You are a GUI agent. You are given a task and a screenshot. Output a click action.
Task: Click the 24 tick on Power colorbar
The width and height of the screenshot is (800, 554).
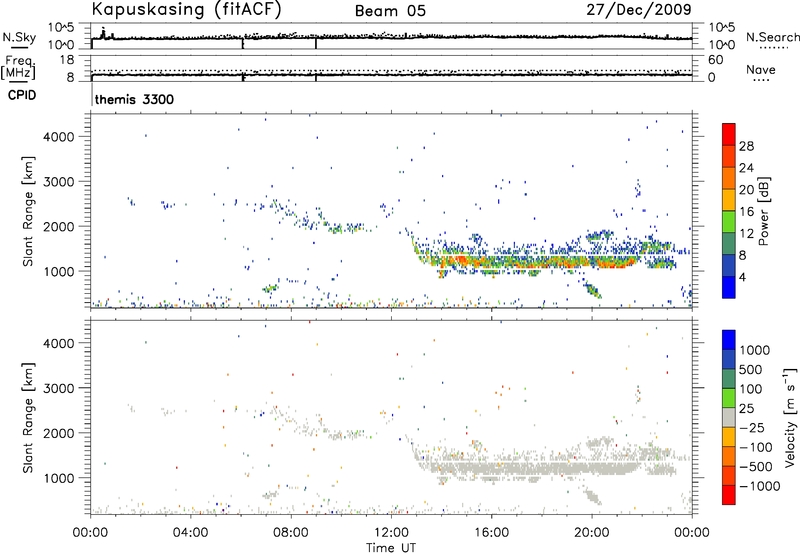pos(746,168)
